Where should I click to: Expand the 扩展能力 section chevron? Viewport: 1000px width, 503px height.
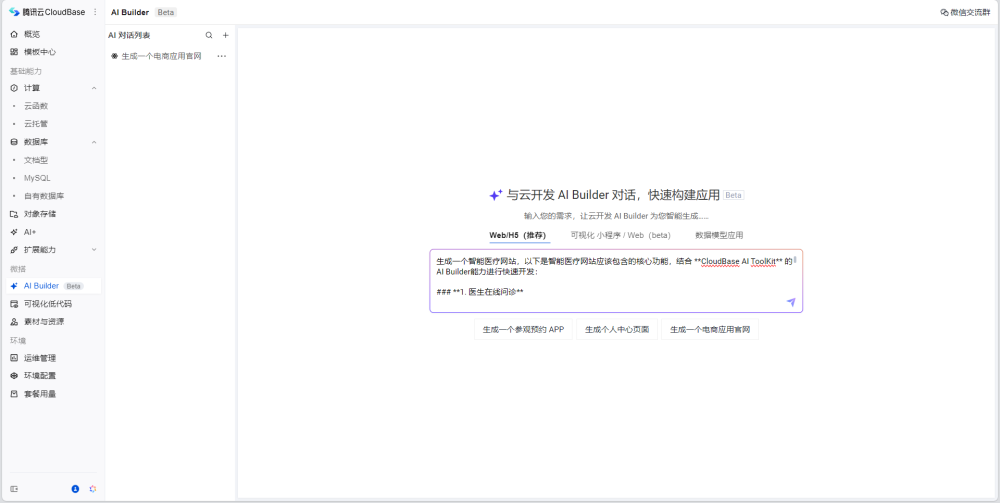click(94, 250)
